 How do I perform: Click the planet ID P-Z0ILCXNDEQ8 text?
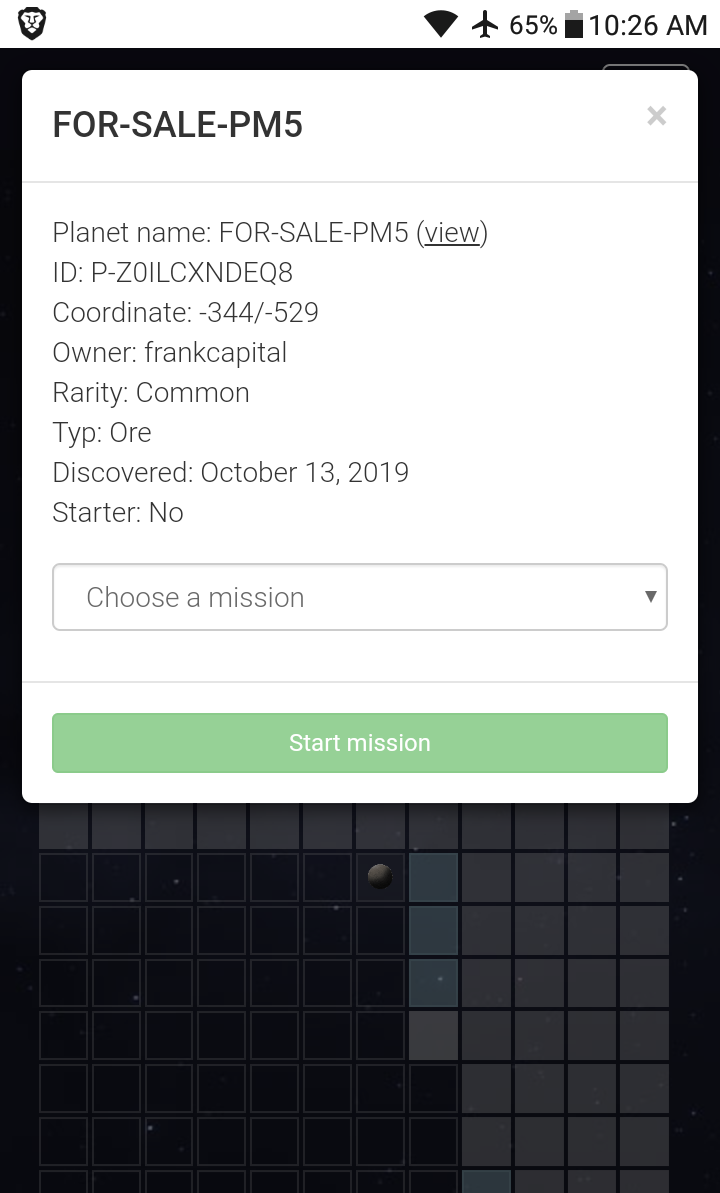(173, 273)
